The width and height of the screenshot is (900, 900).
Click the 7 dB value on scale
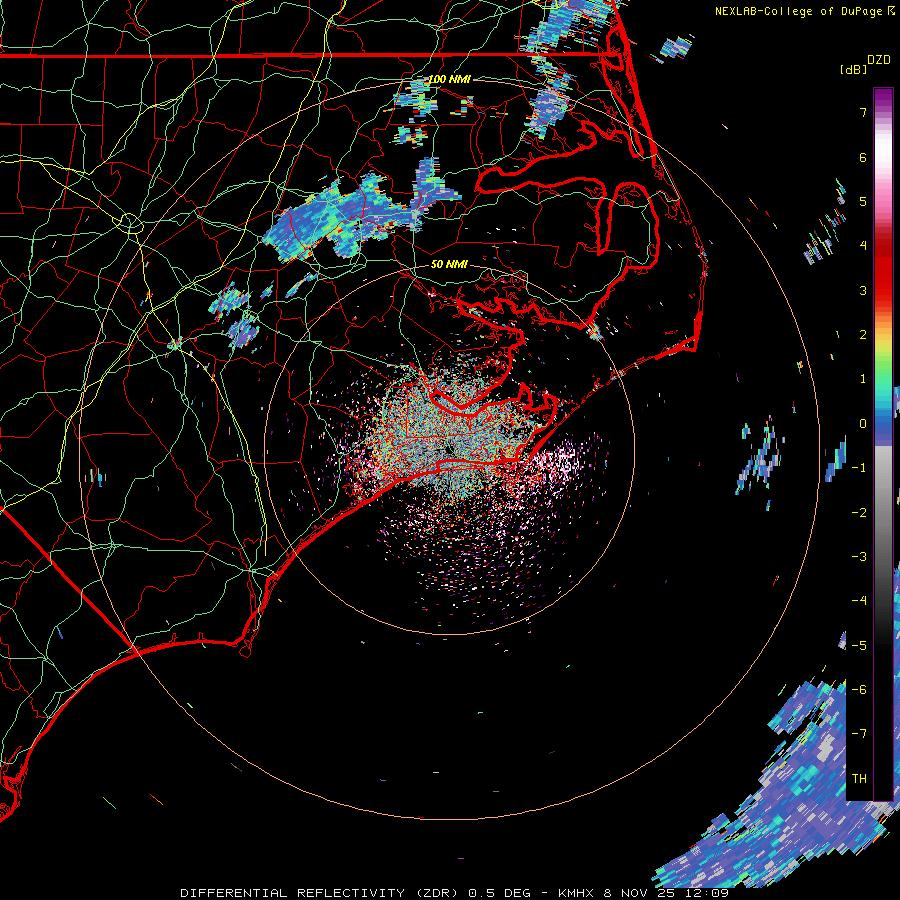pos(863,112)
